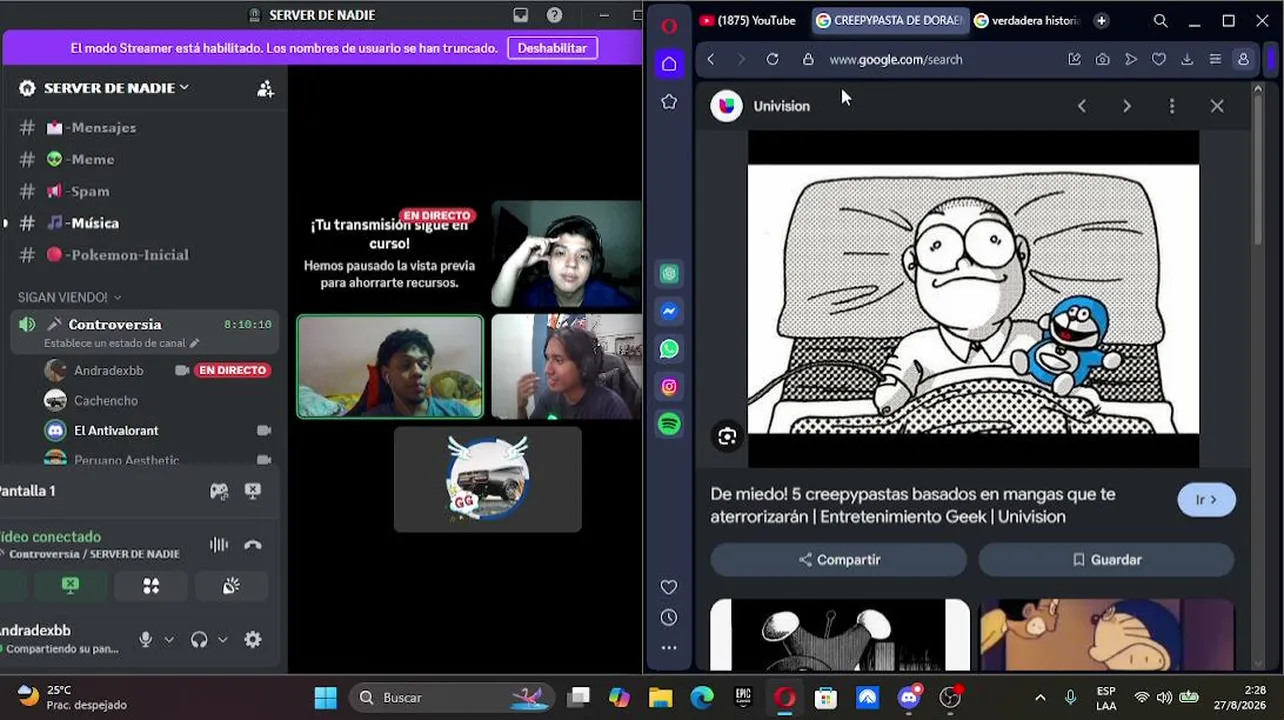1284x720 pixels.
Task: Open Opera downloads icon
Action: click(x=1187, y=59)
